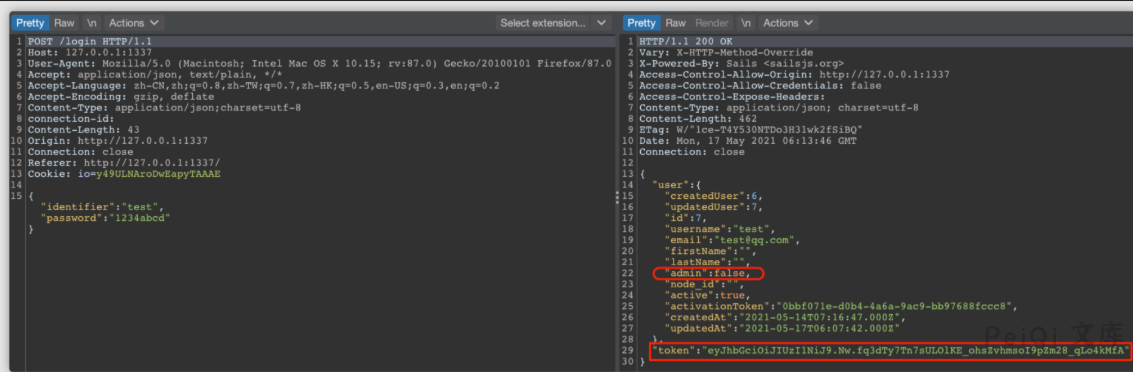Switch request view to Pretty tab
Screen dimensions: 1136x372
[x=30, y=23]
